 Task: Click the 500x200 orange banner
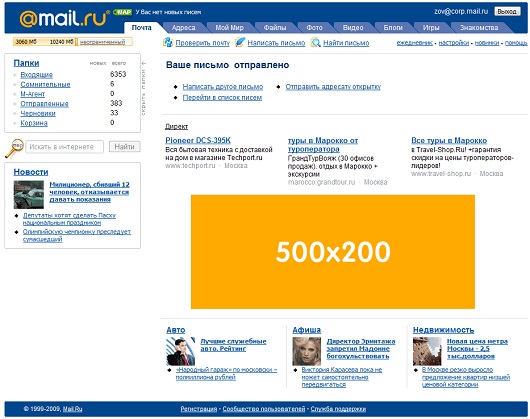pyautogui.click(x=333, y=252)
